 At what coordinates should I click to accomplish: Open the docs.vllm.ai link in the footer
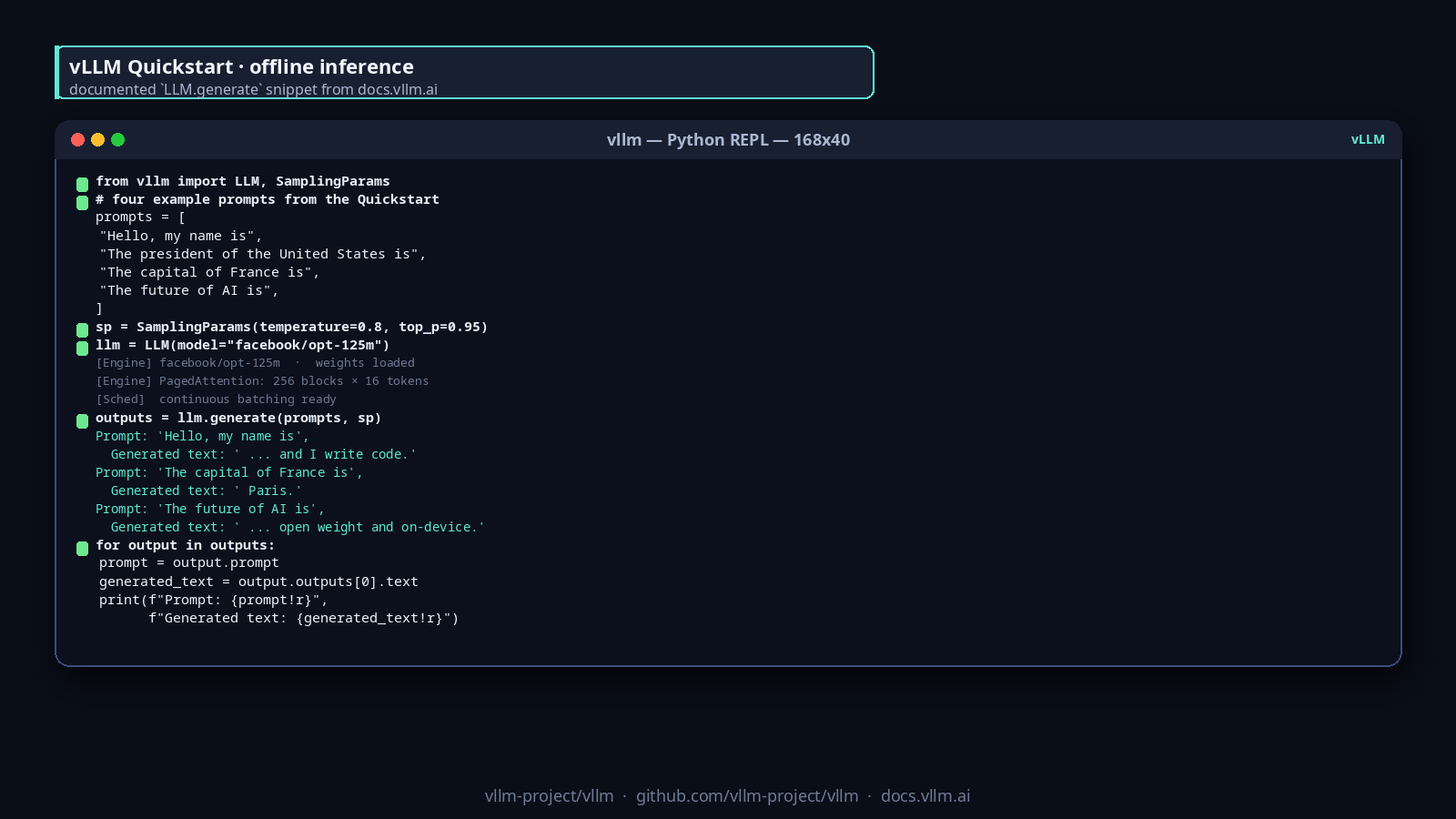pyautogui.click(x=925, y=795)
